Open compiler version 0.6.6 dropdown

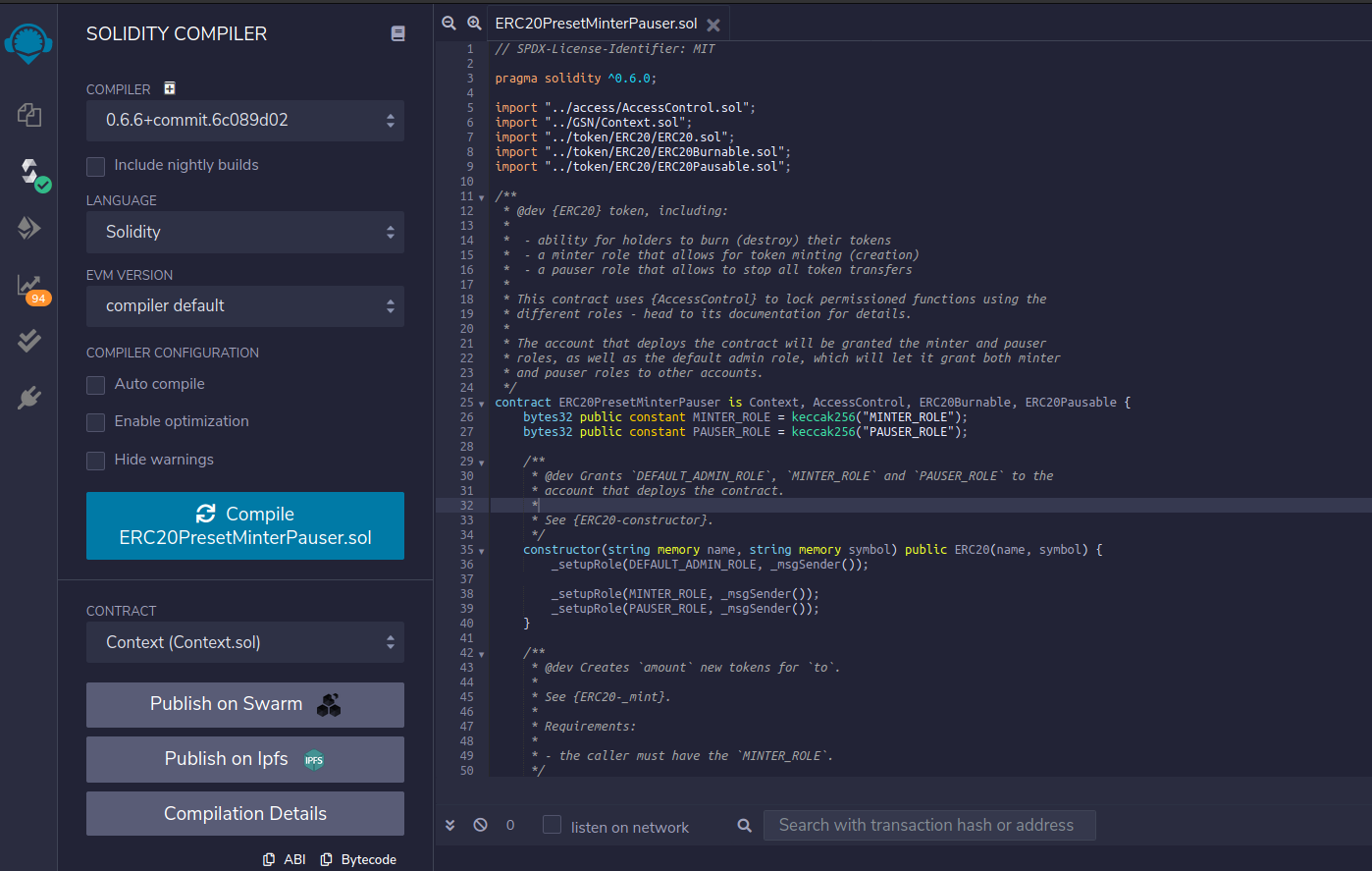pyautogui.click(x=245, y=121)
